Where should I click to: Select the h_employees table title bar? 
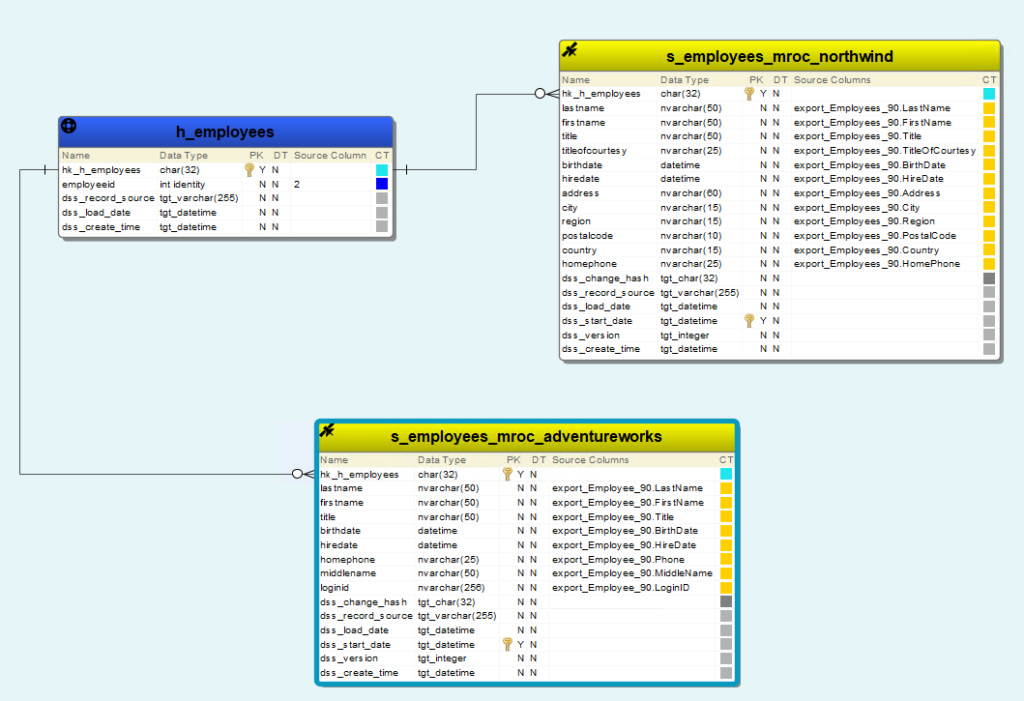pyautogui.click(x=225, y=132)
